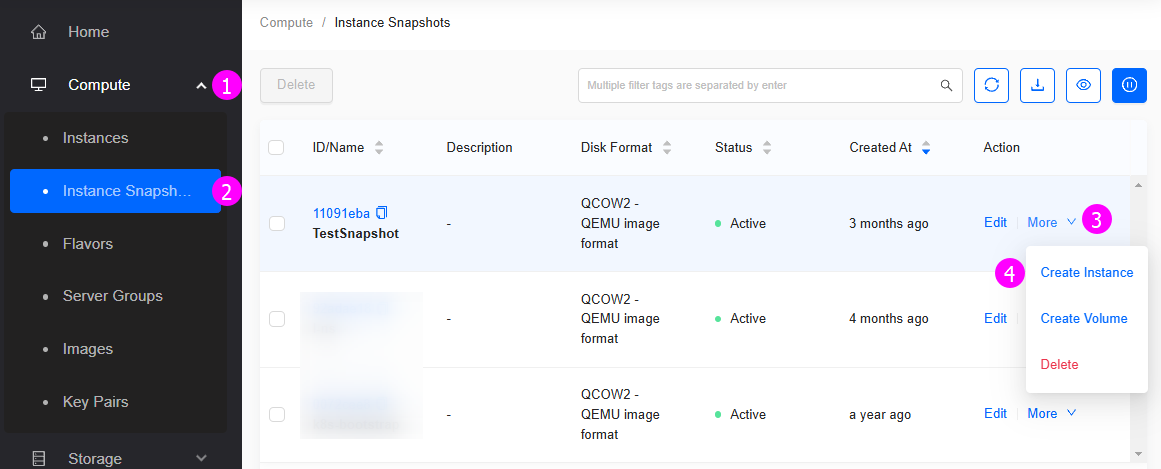Click the Description column header
This screenshot has width=1161, height=469.
pos(480,147)
